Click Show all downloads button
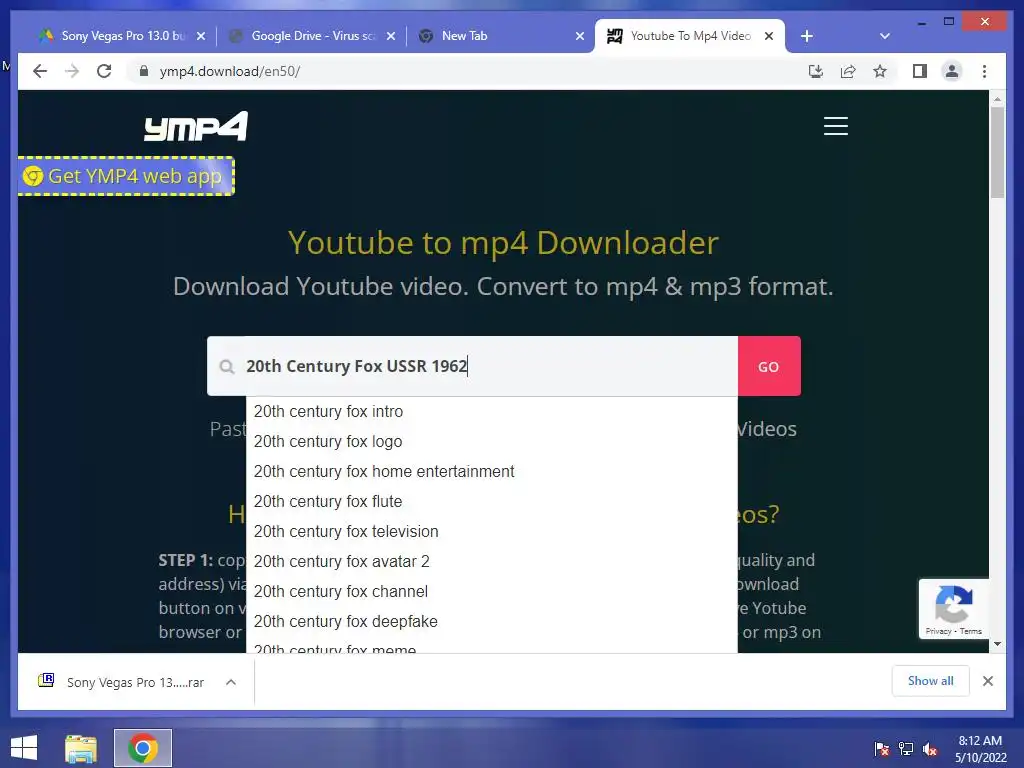 tap(930, 681)
